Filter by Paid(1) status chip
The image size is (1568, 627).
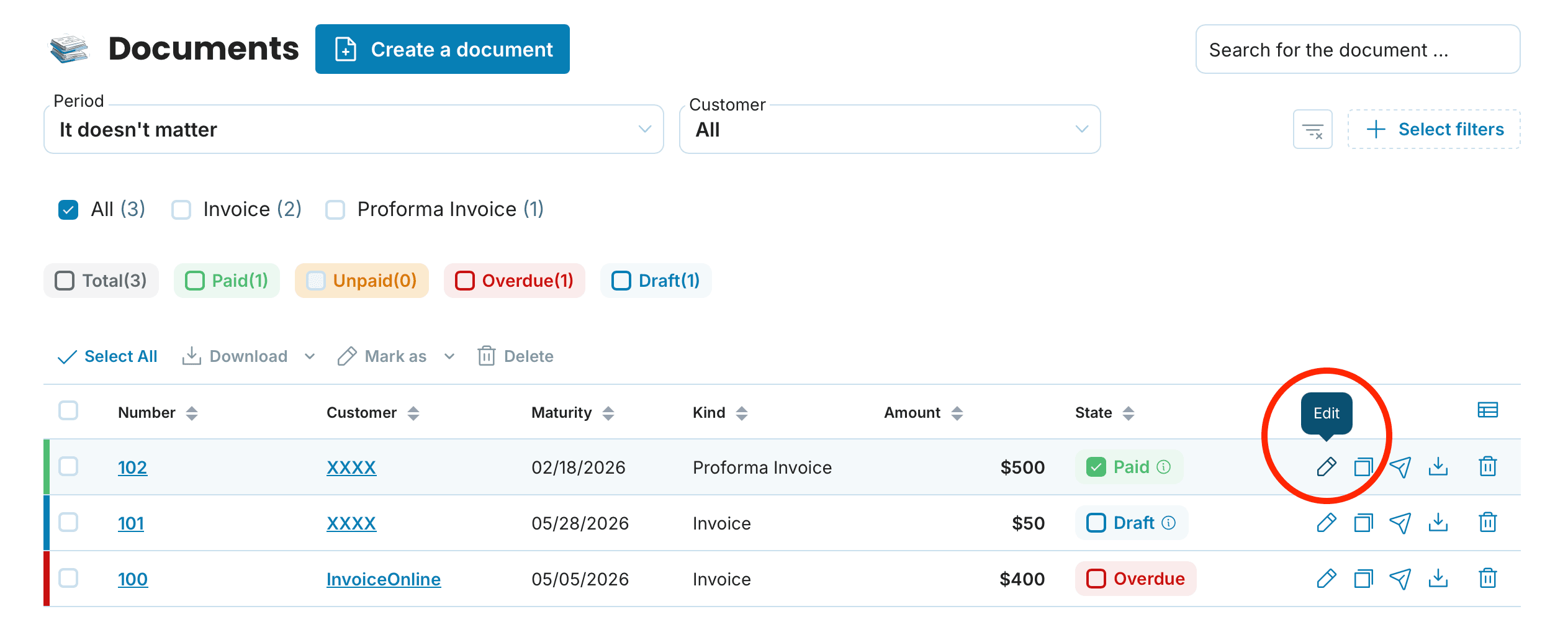click(227, 281)
